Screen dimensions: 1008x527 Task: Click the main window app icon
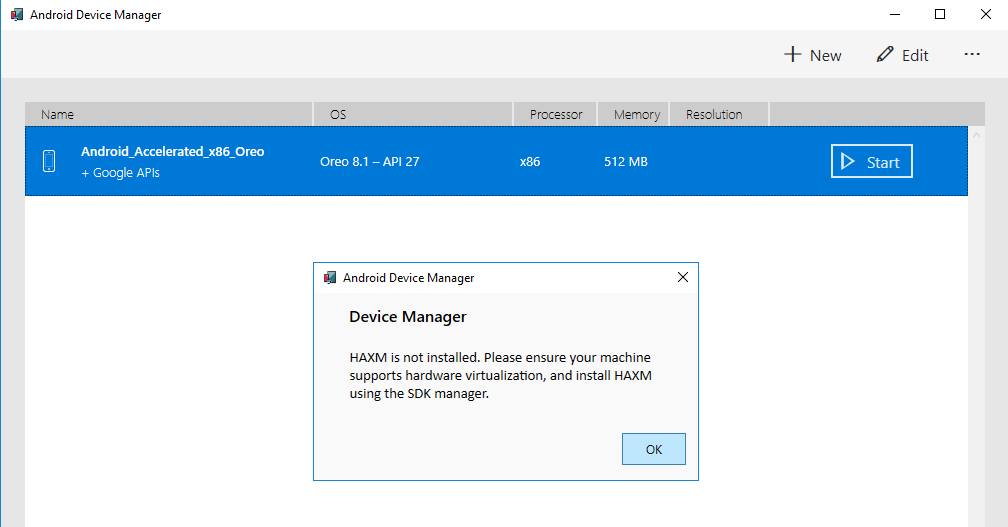17,14
